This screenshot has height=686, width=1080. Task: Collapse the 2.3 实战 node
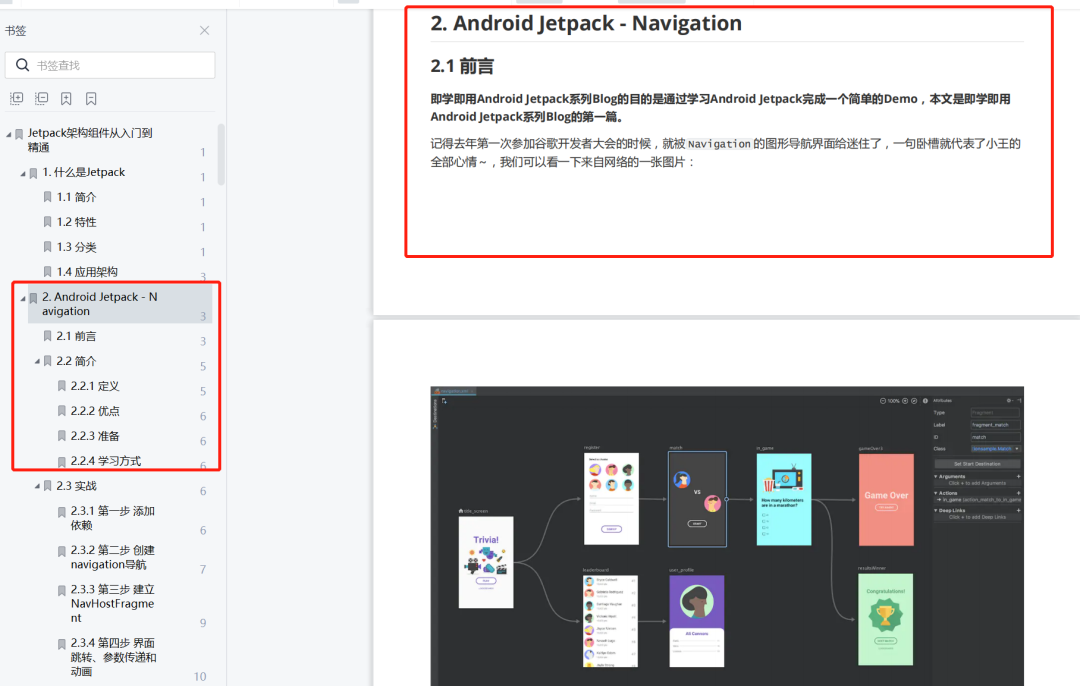37,486
